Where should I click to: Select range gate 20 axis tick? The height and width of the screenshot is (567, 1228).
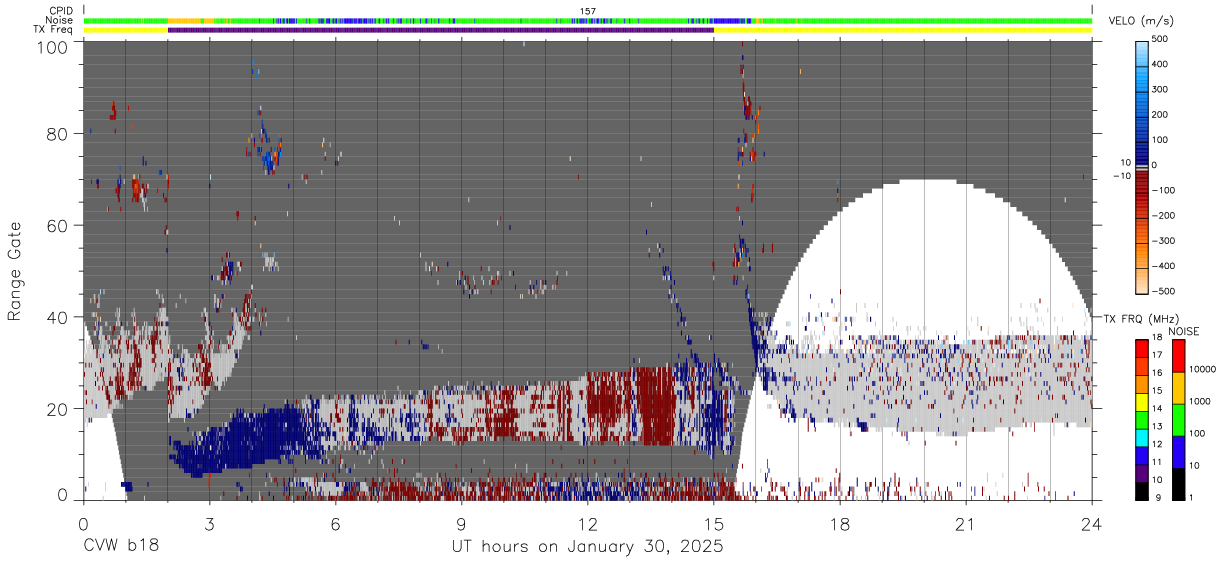point(58,409)
